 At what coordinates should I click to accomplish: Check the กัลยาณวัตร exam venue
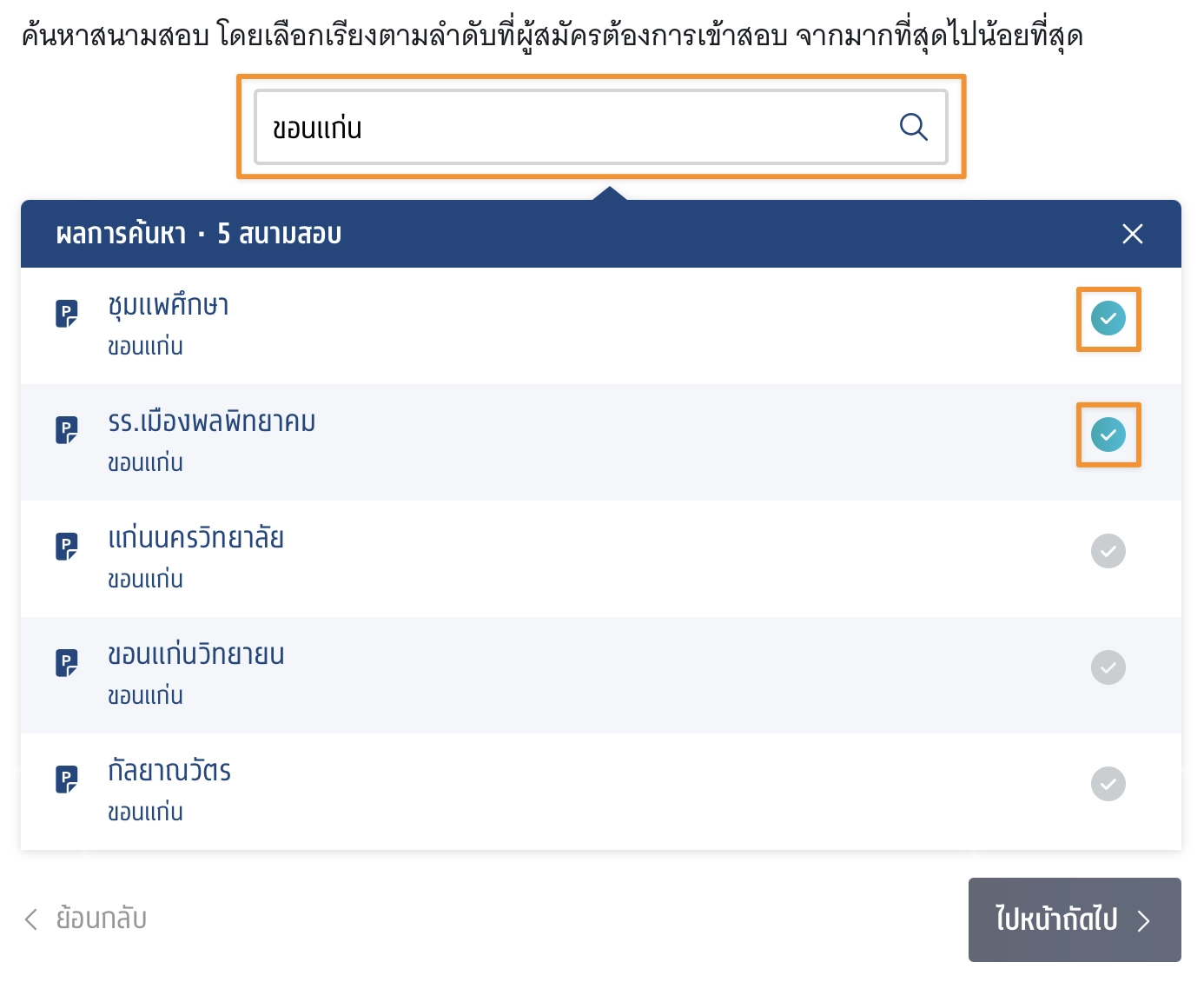(x=1108, y=784)
